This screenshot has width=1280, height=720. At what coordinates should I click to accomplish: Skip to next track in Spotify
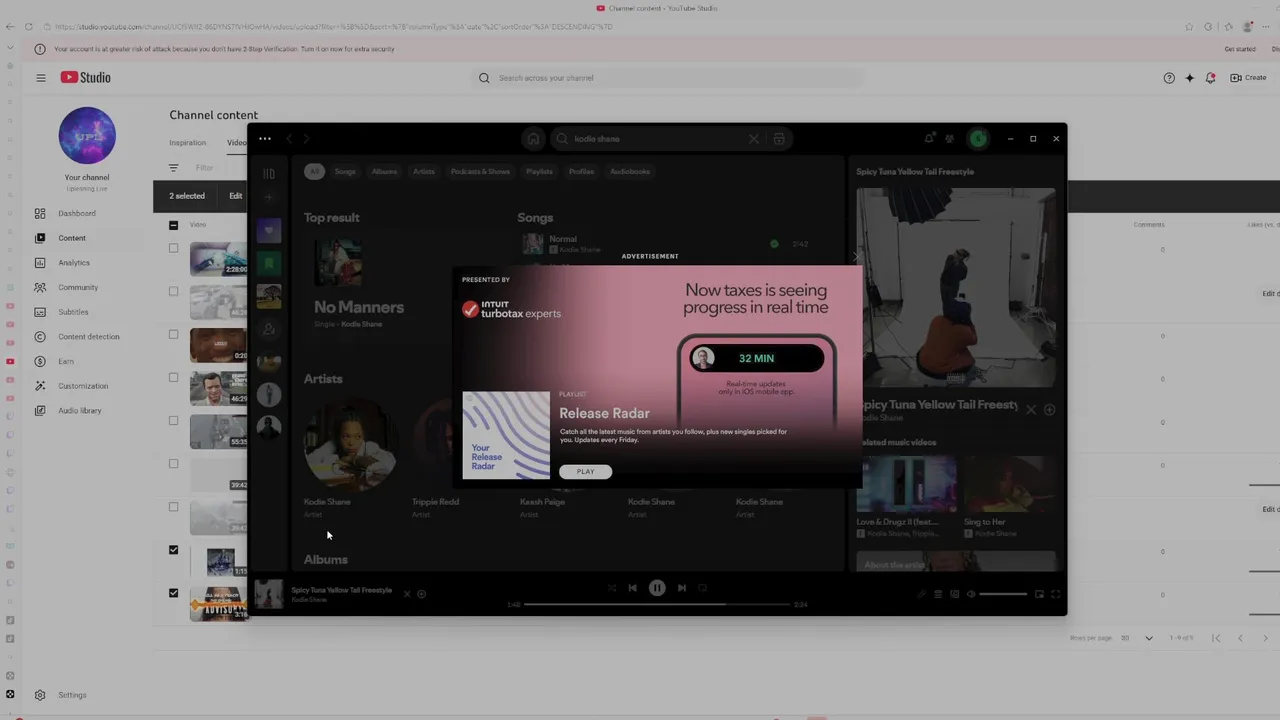point(682,588)
